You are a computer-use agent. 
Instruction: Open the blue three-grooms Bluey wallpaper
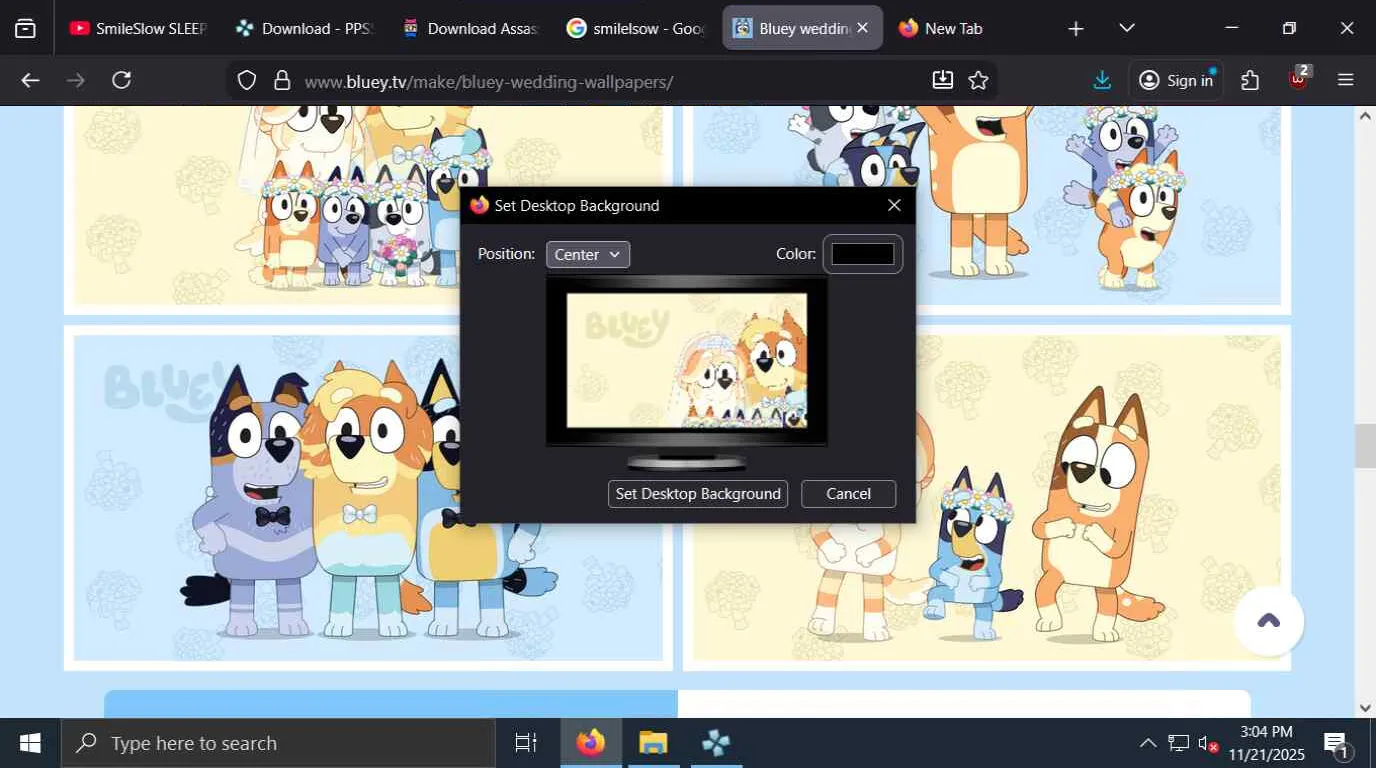tap(367, 497)
